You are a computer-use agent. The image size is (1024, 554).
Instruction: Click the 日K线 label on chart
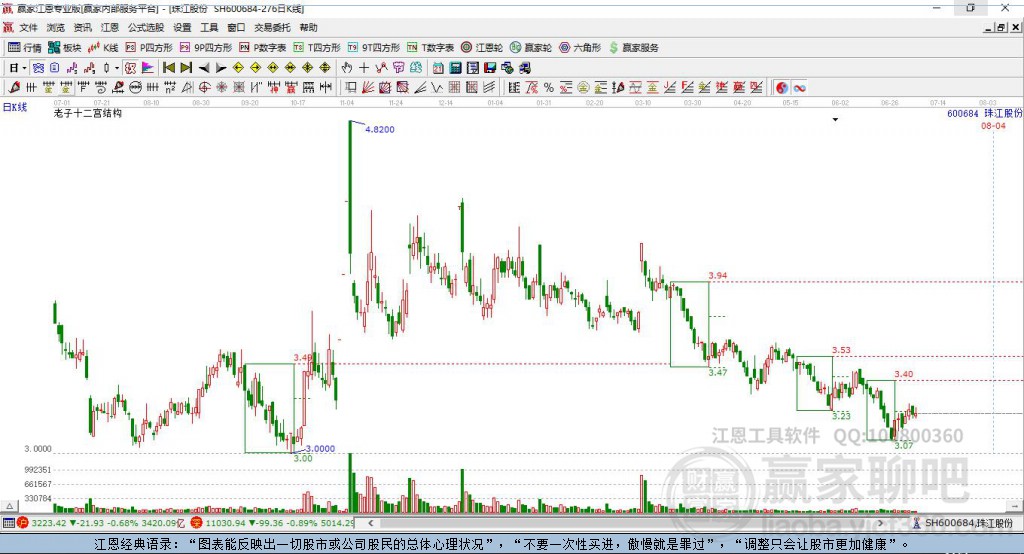(15, 107)
